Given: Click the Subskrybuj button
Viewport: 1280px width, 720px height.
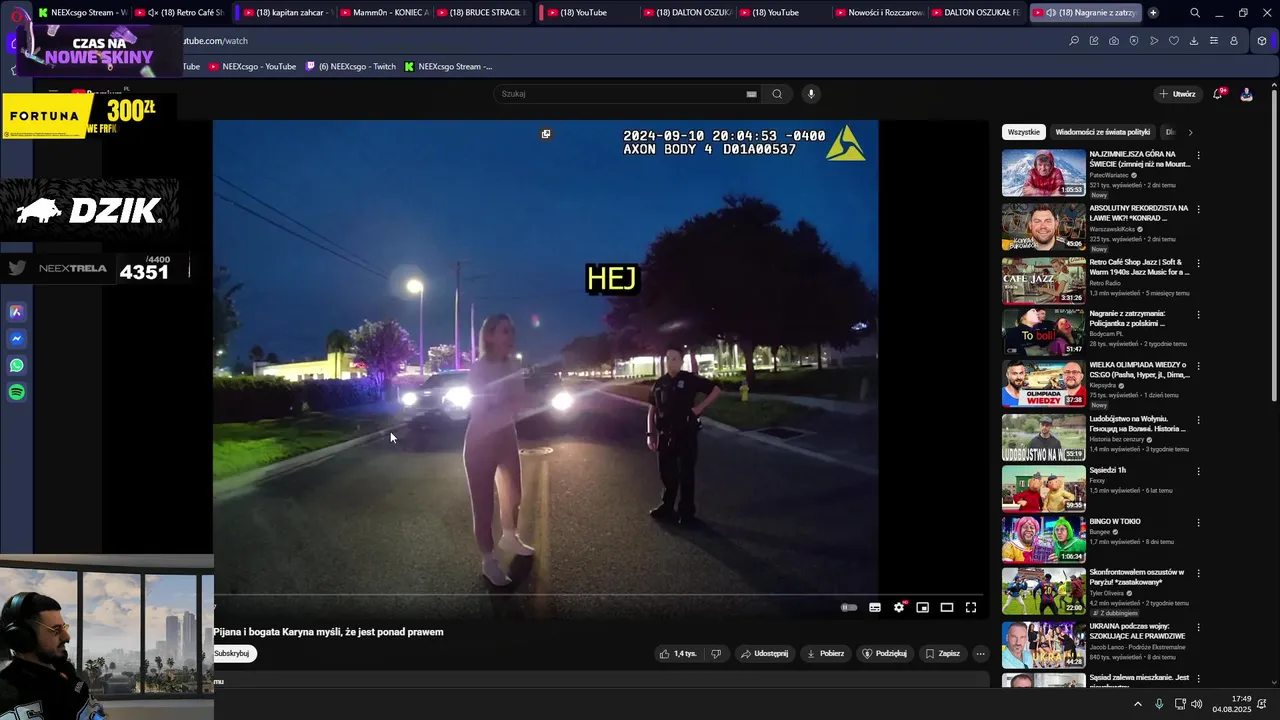Looking at the screenshot, I should tap(233, 654).
